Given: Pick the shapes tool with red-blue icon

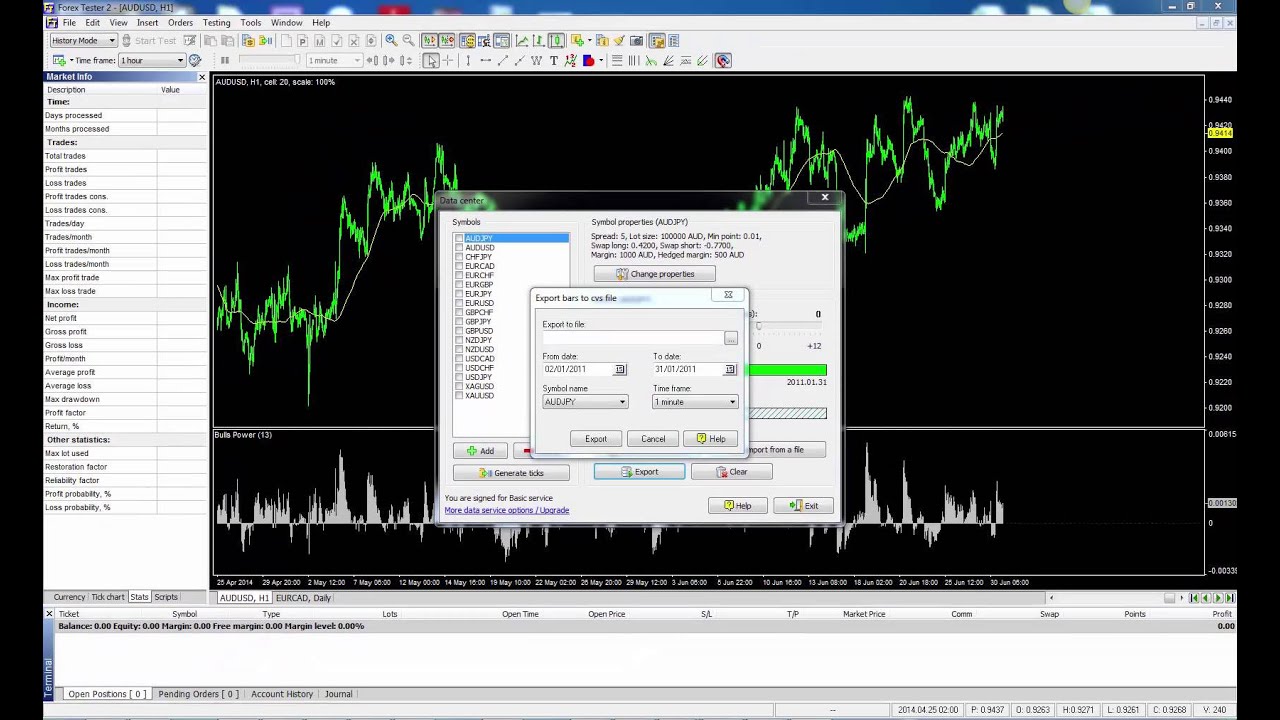Looking at the screenshot, I should (588, 61).
